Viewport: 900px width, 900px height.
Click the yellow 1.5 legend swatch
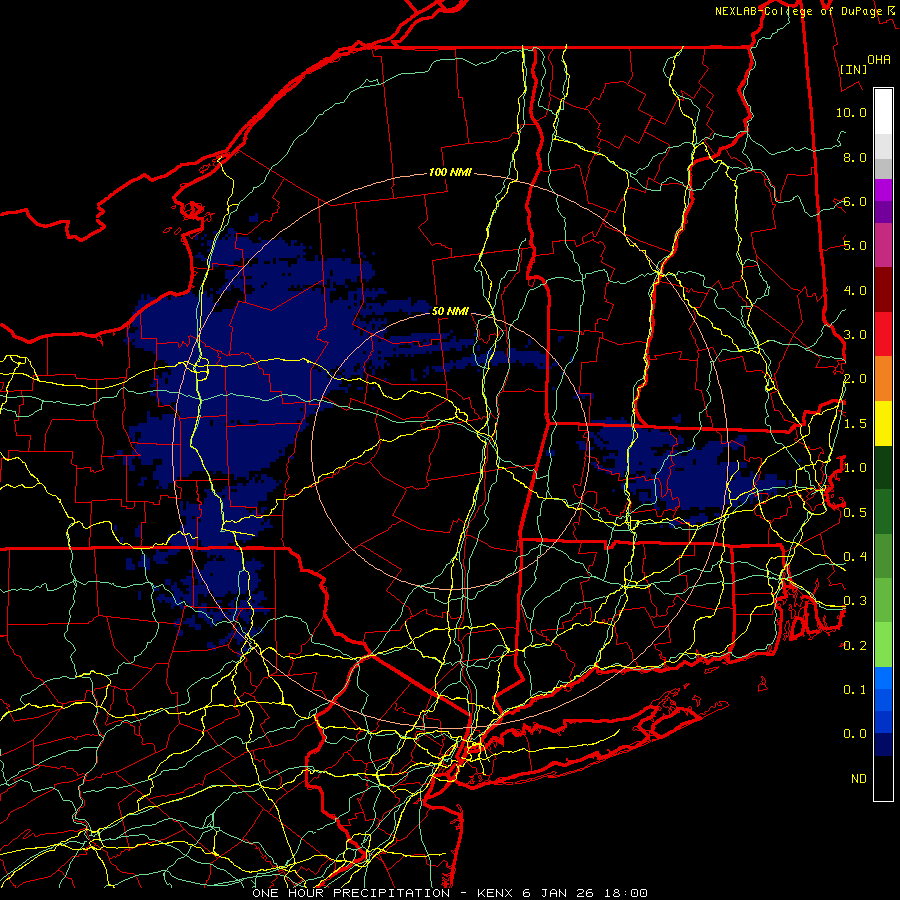coord(883,423)
